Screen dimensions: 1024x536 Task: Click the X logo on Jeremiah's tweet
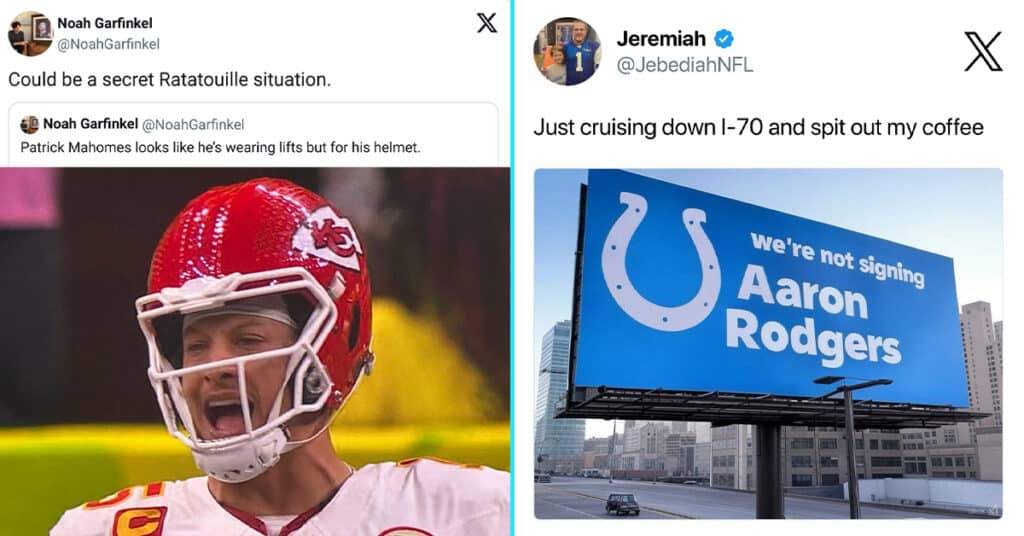[x=983, y=52]
